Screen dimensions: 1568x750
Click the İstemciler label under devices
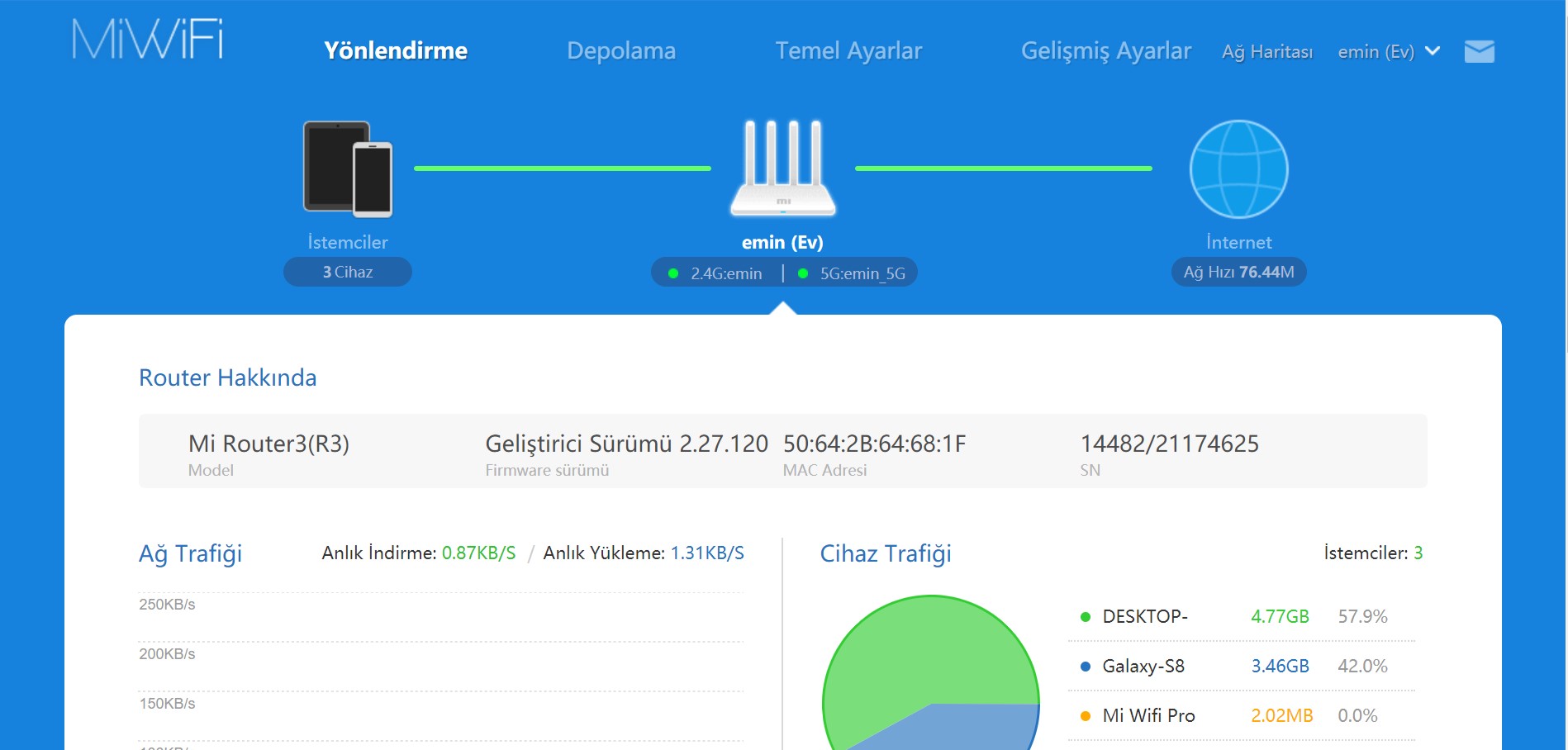pos(348,242)
